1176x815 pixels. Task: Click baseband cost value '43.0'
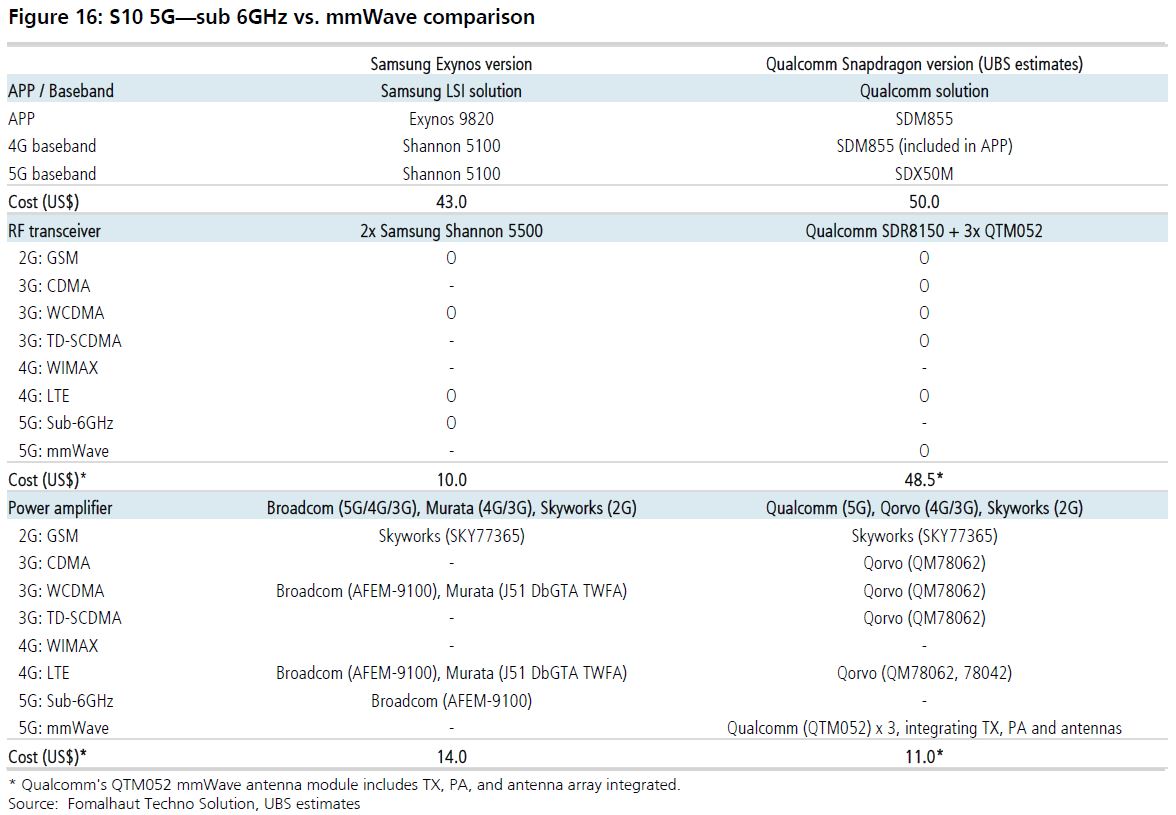(452, 202)
